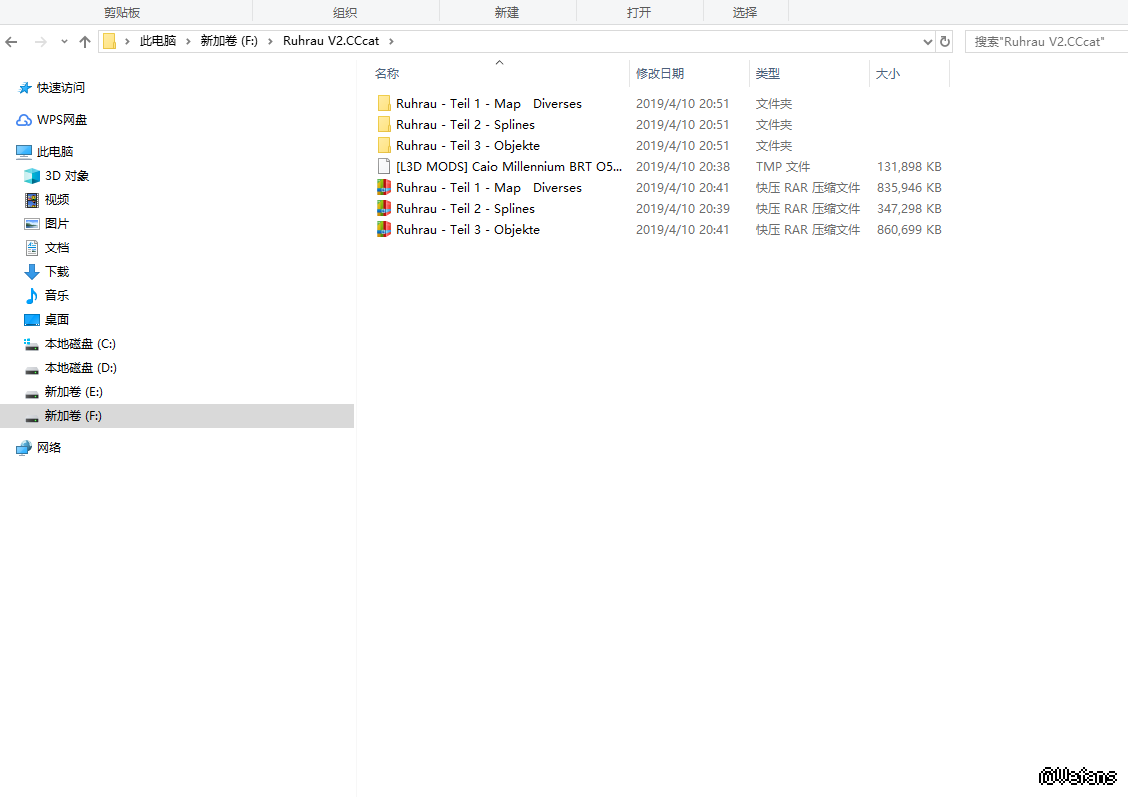Click the 下载 blue arrow icon

(x=32, y=272)
